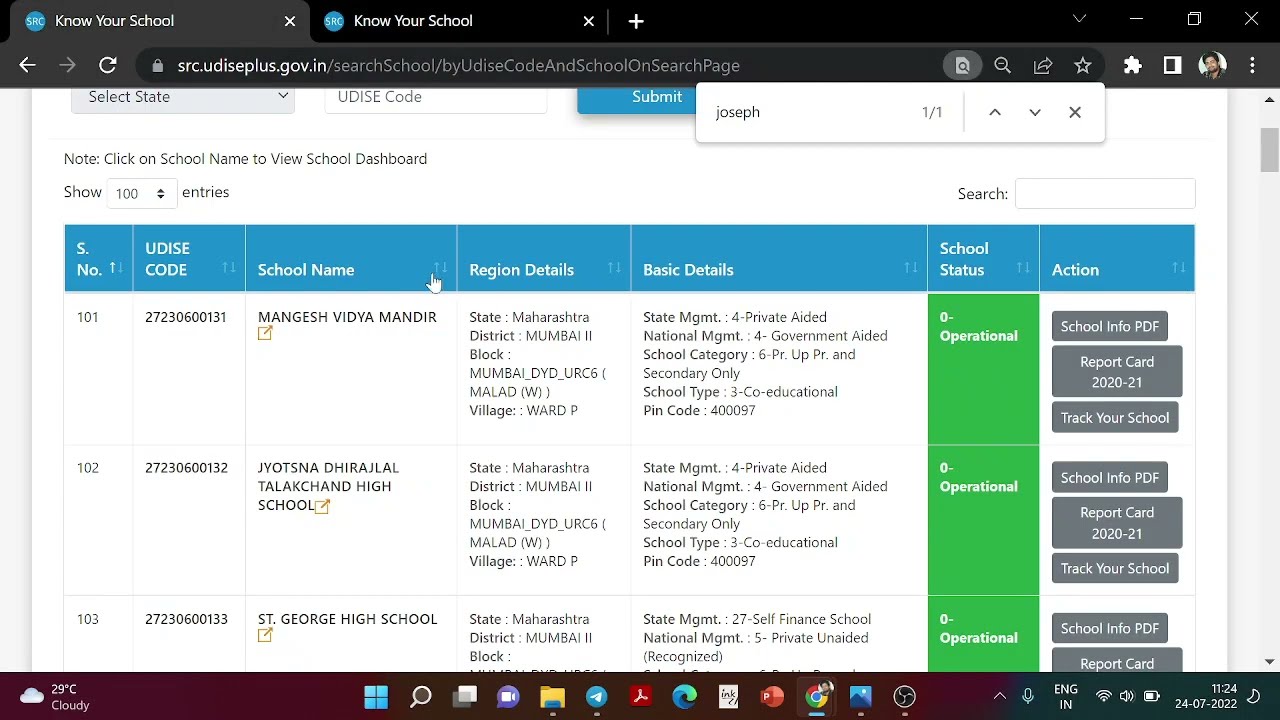Go to previous find result

tap(994, 112)
